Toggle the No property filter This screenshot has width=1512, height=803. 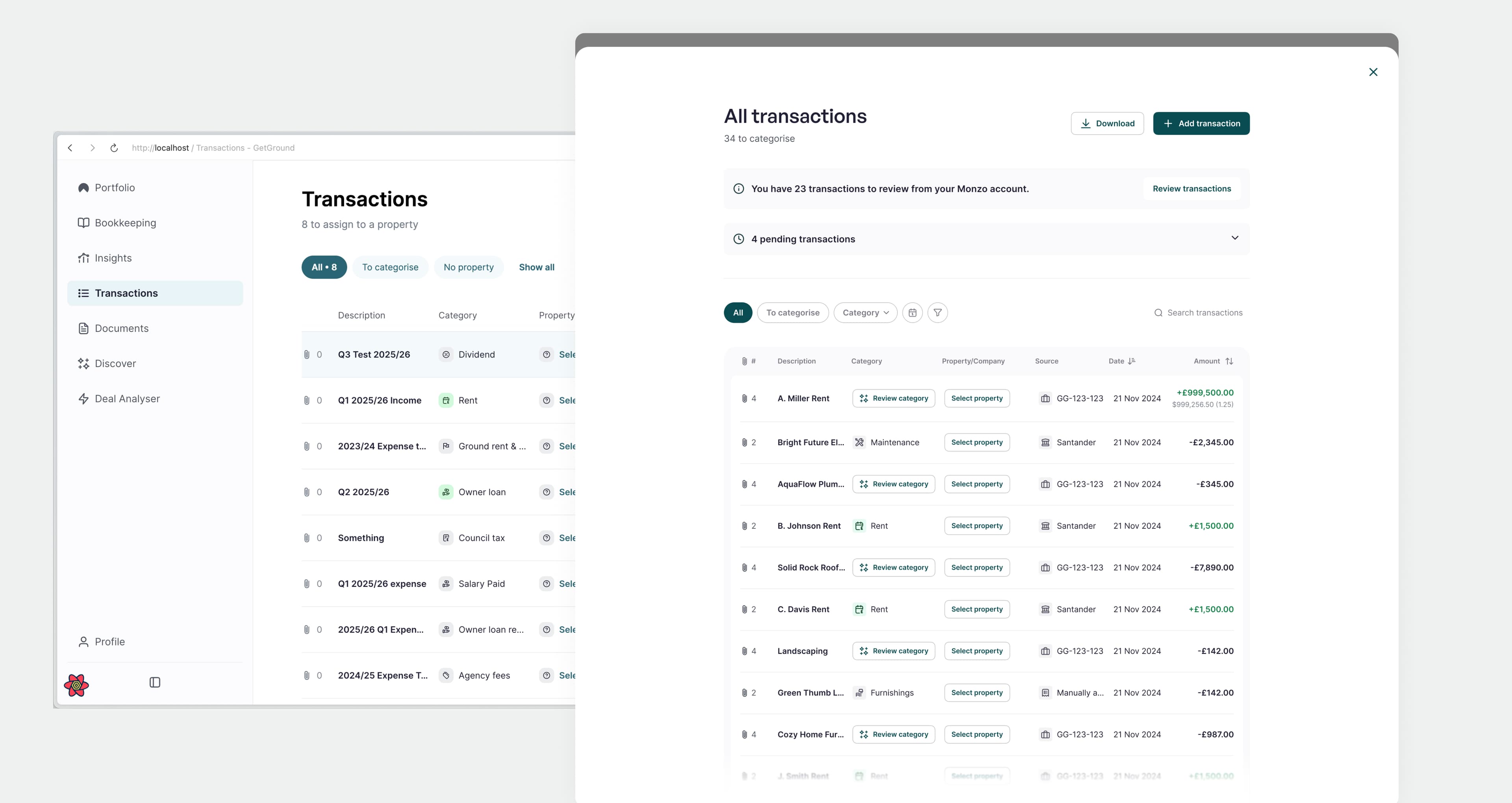(x=469, y=267)
